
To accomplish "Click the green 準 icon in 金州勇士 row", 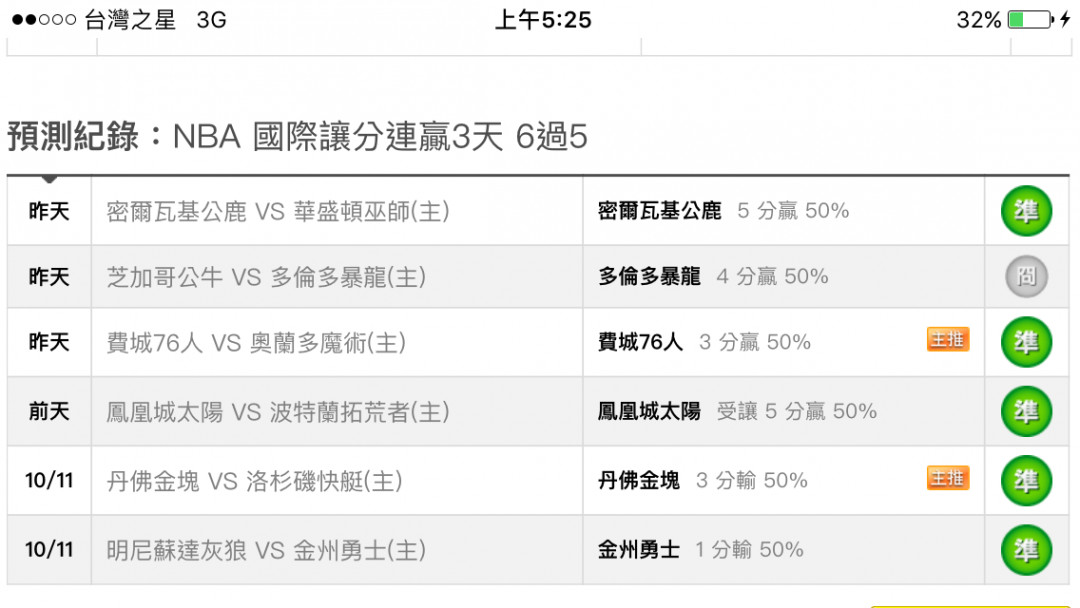I will point(1026,549).
